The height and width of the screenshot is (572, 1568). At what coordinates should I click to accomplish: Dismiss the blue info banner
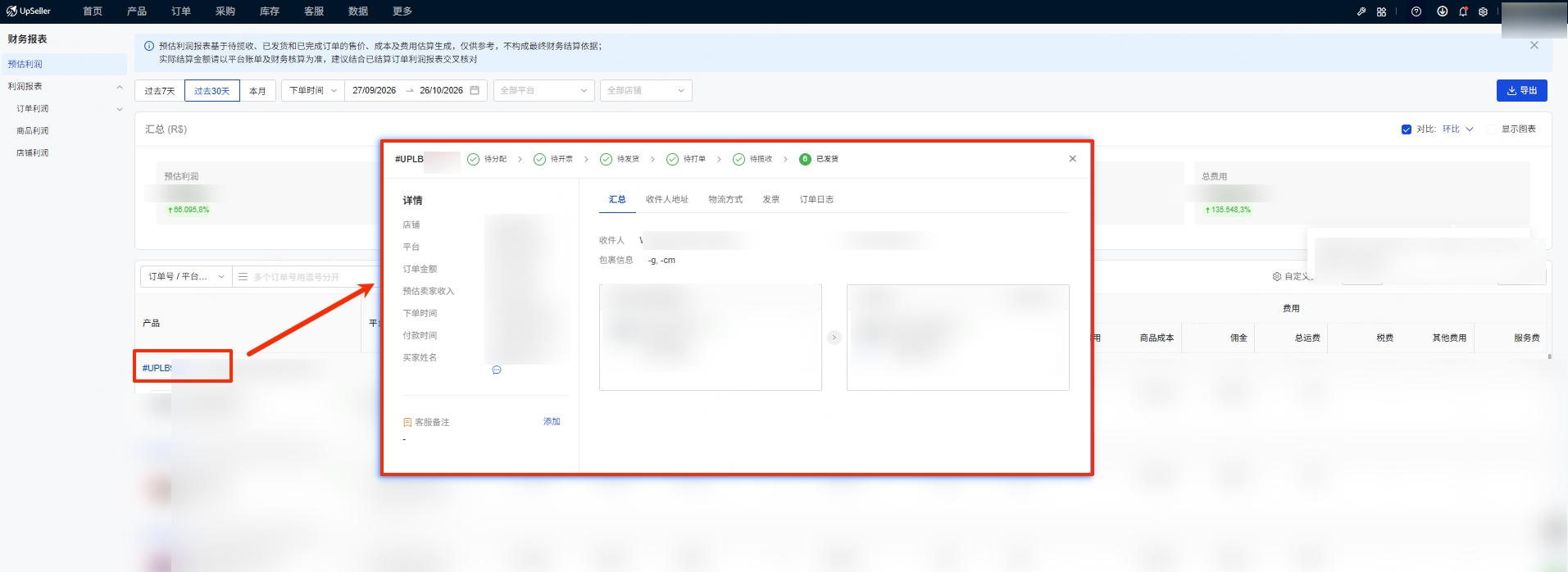(1534, 46)
